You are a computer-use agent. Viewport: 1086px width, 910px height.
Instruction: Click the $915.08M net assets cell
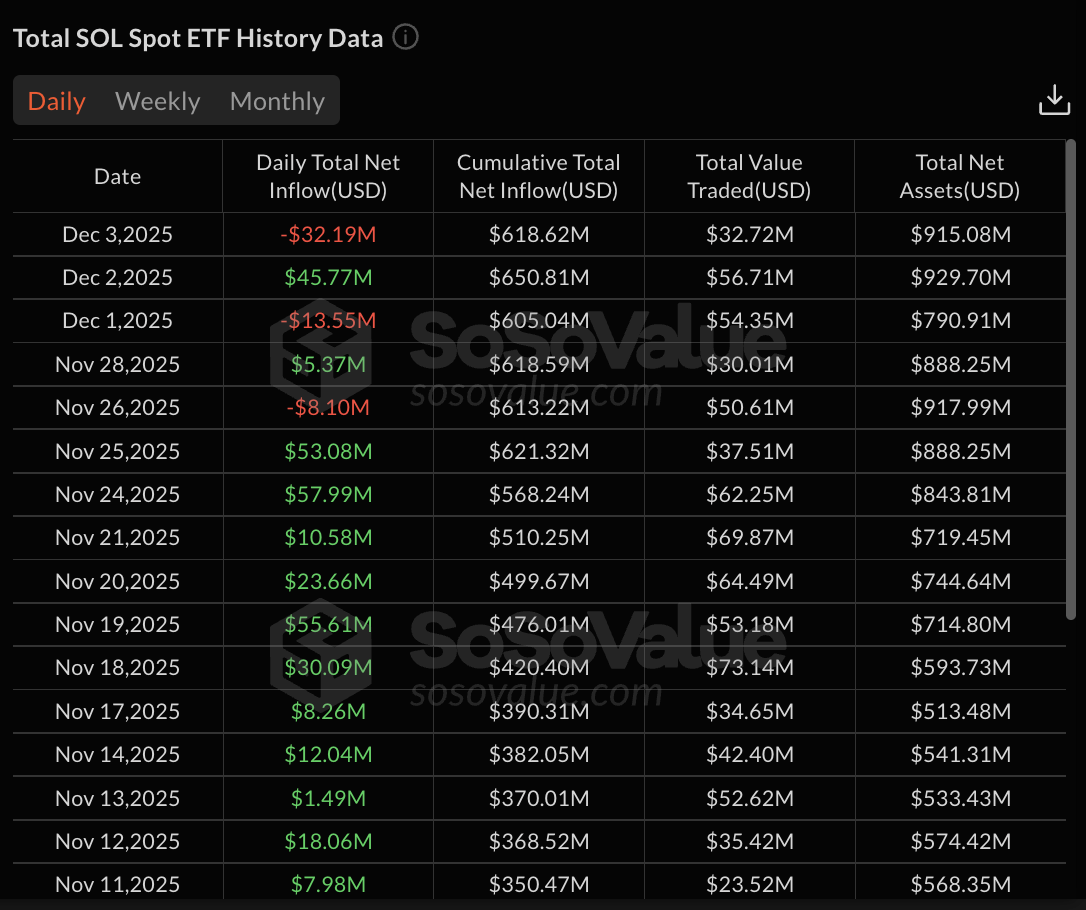tap(960, 234)
